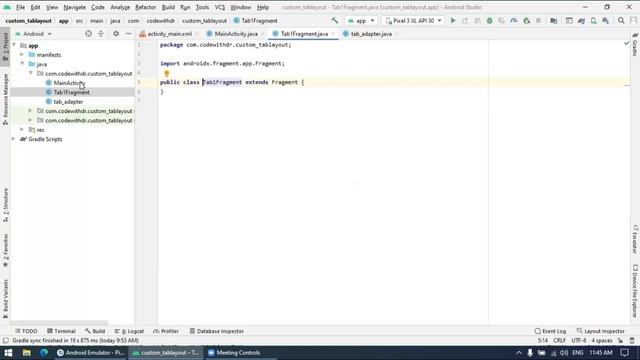Click the Profile app icon in toolbar
This screenshot has width=640, height=360.
[x=514, y=20]
